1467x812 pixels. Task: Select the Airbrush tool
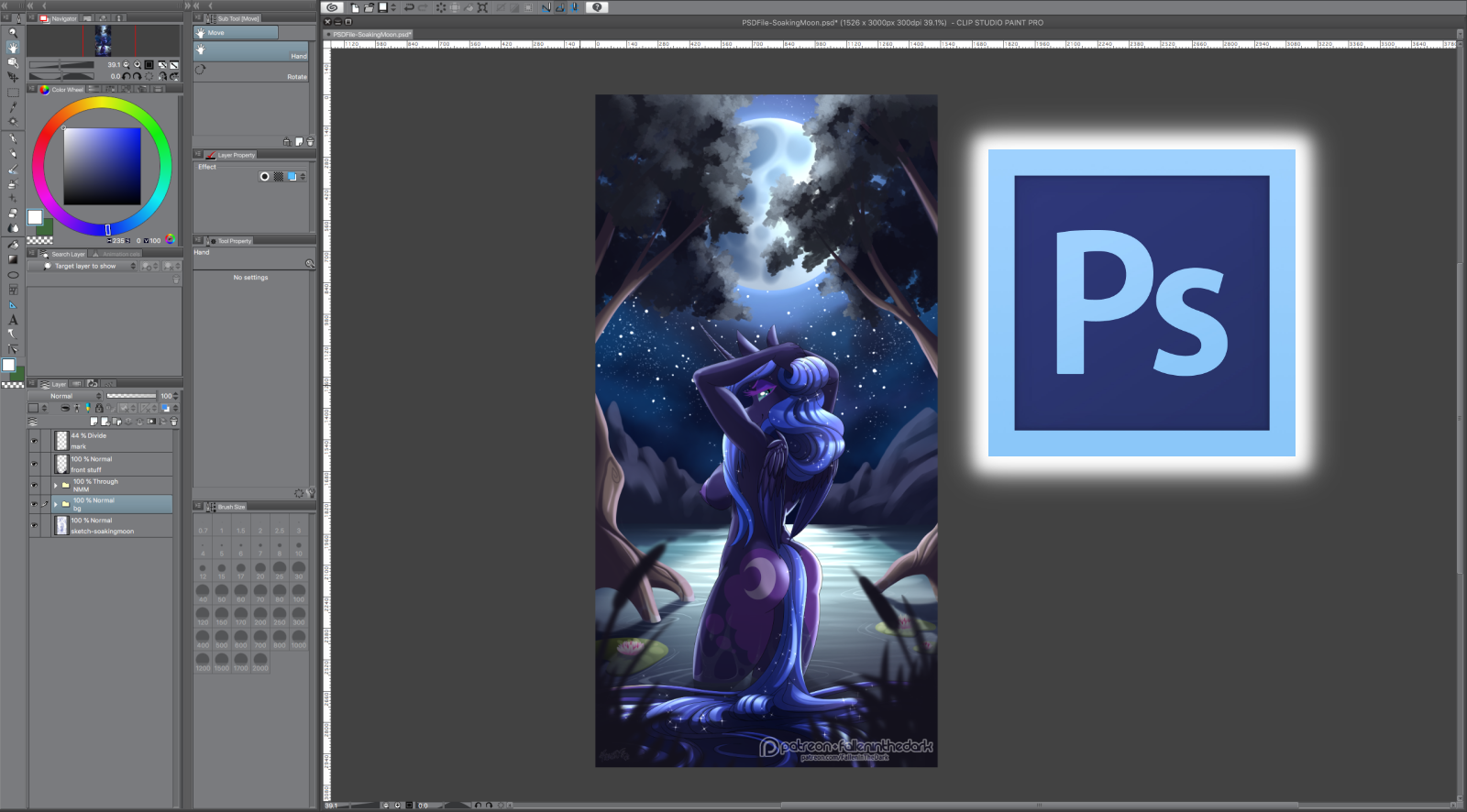pyautogui.click(x=13, y=183)
